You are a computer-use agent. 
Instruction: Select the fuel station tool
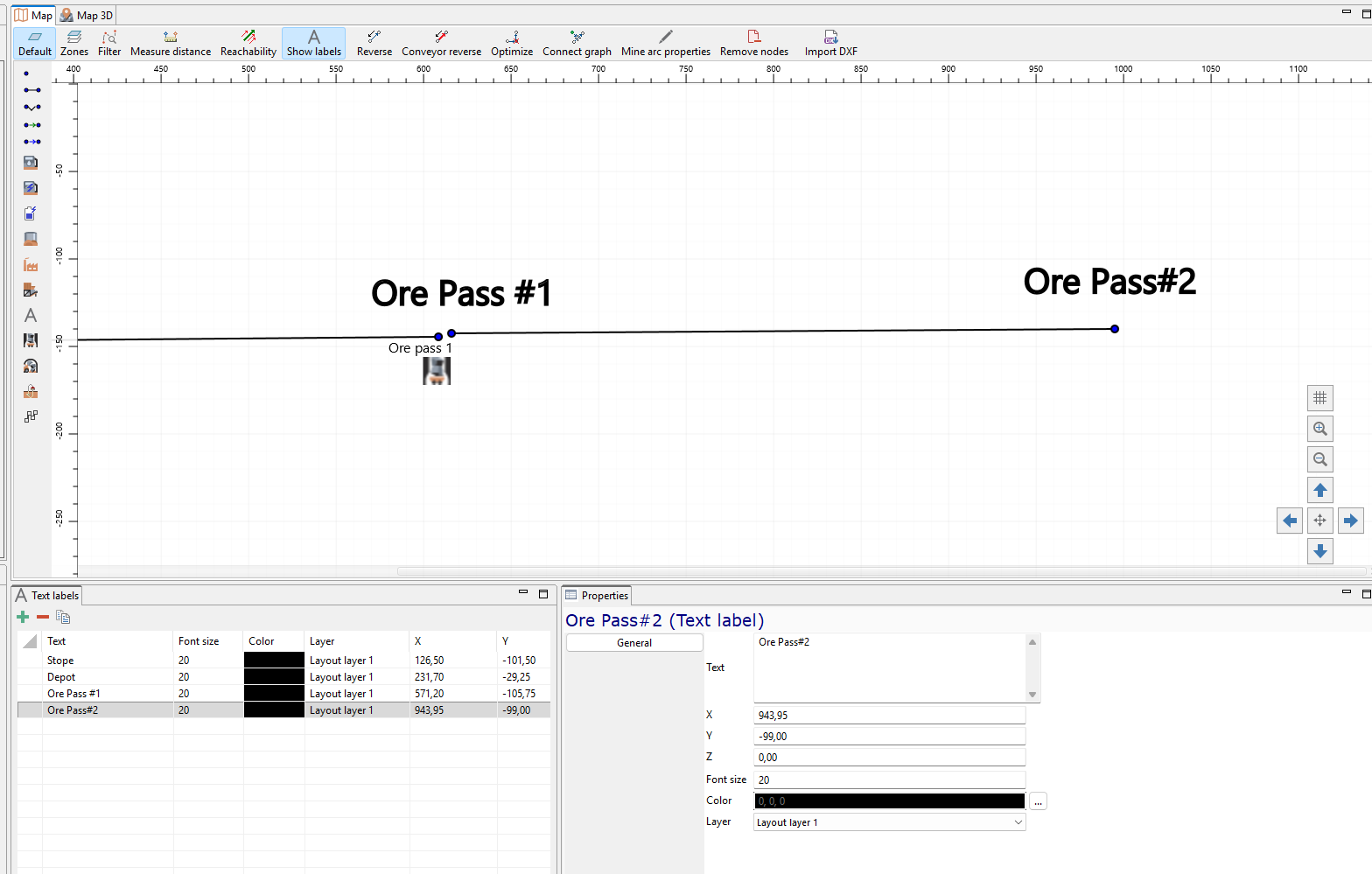point(31,163)
